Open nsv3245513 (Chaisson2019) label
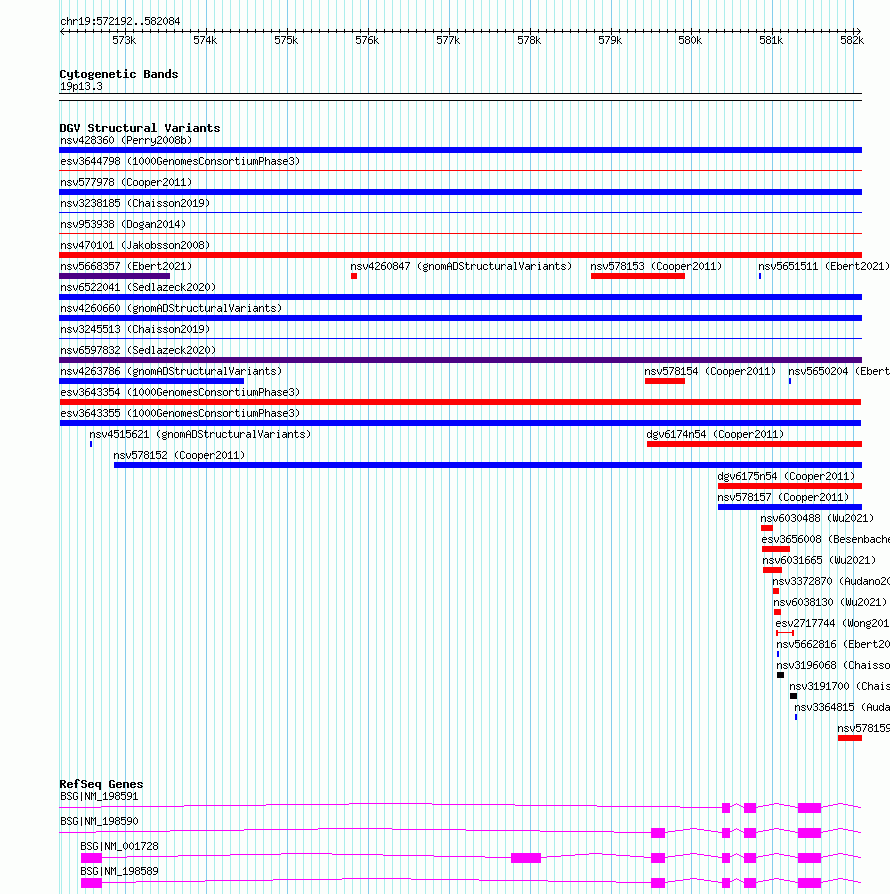 coord(135,330)
